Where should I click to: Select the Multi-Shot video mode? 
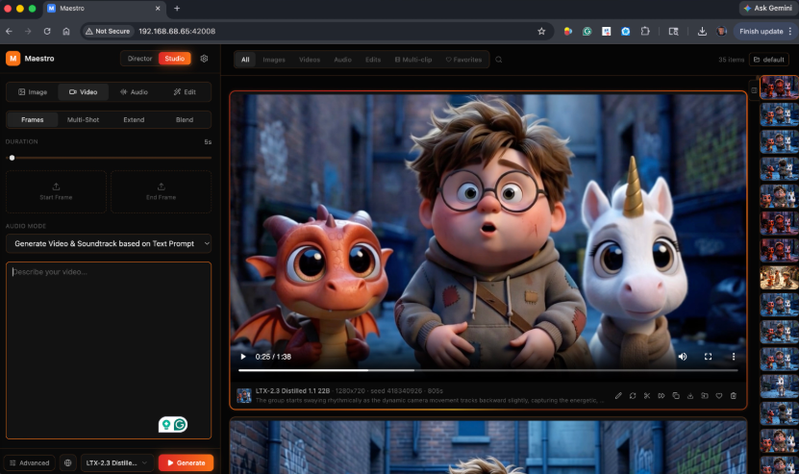coord(83,120)
